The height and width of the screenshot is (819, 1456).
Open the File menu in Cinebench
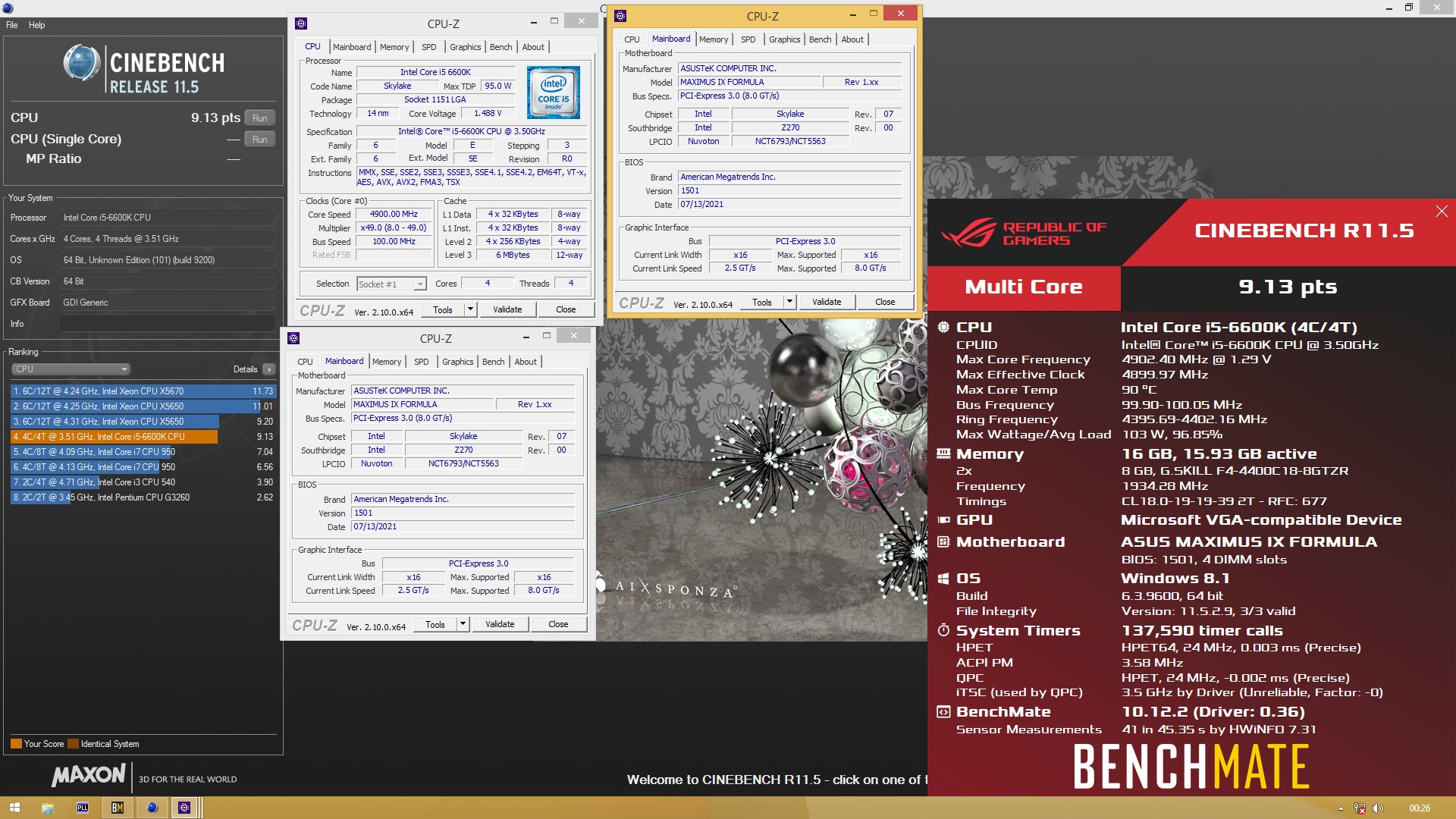[x=12, y=25]
